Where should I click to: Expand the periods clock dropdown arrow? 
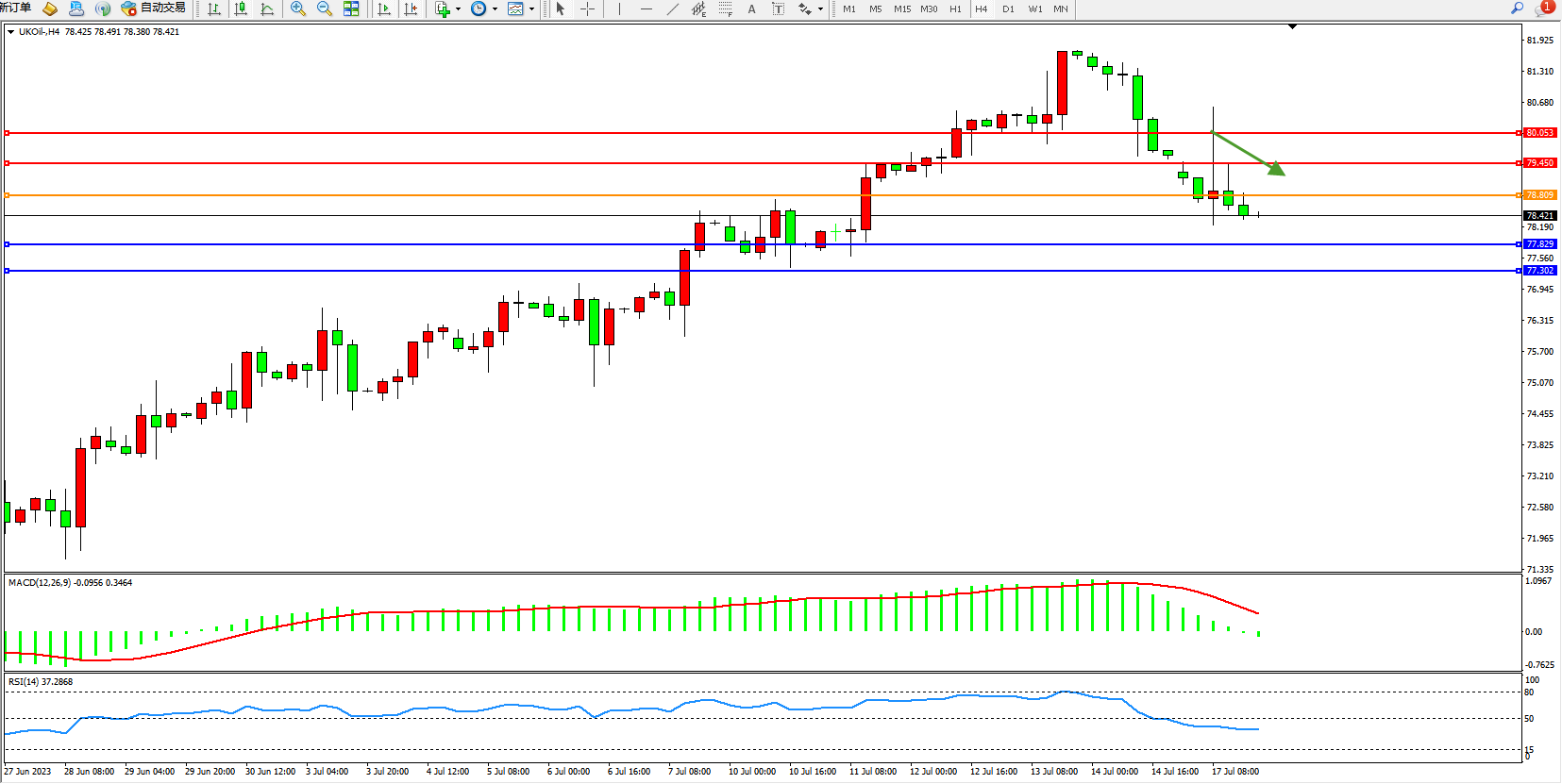coord(495,8)
